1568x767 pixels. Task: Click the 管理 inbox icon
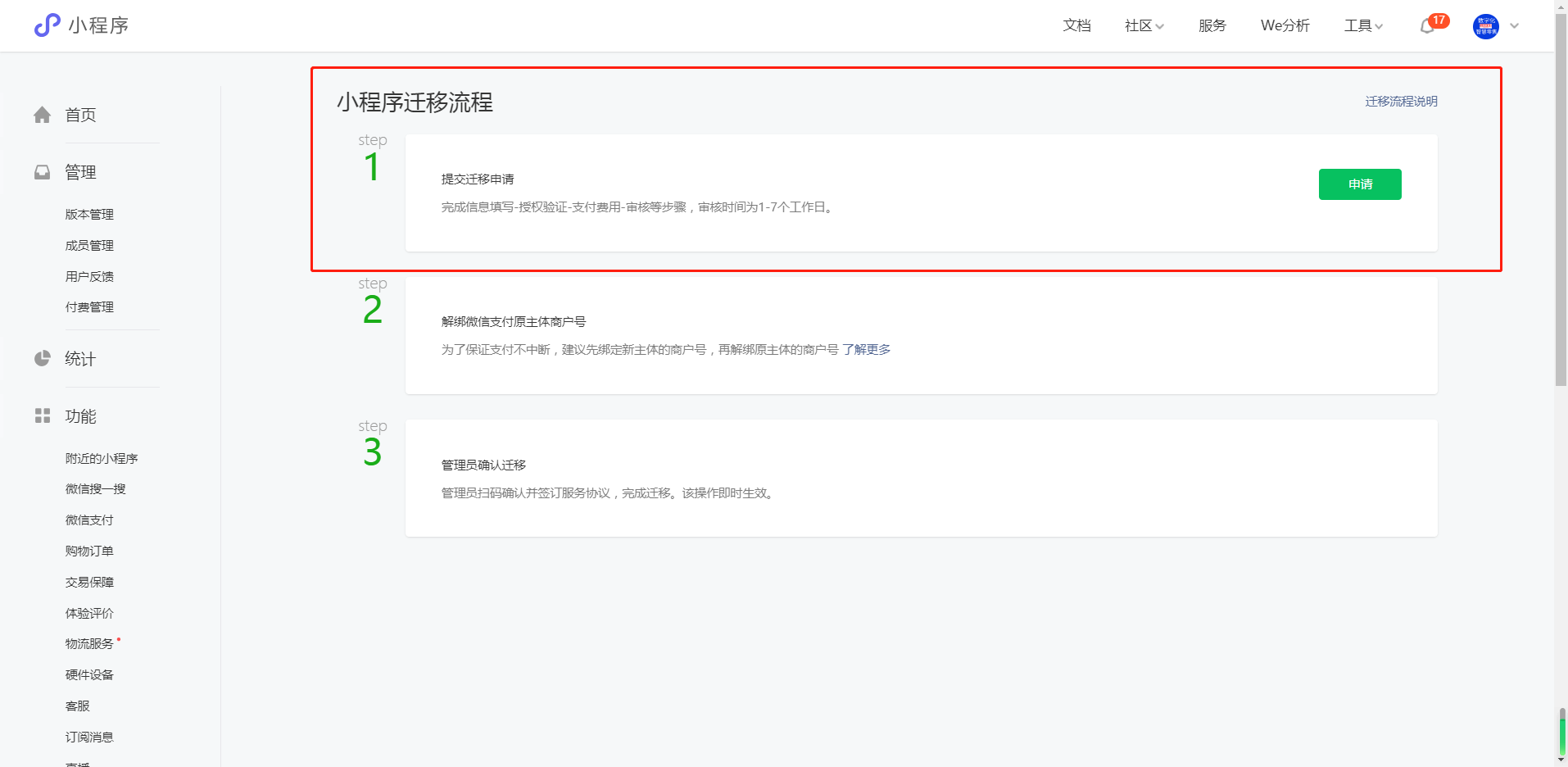coord(43,173)
